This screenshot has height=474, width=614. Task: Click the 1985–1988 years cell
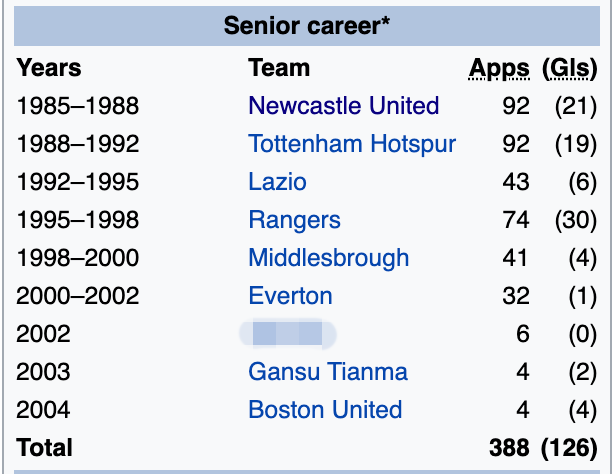(78, 106)
